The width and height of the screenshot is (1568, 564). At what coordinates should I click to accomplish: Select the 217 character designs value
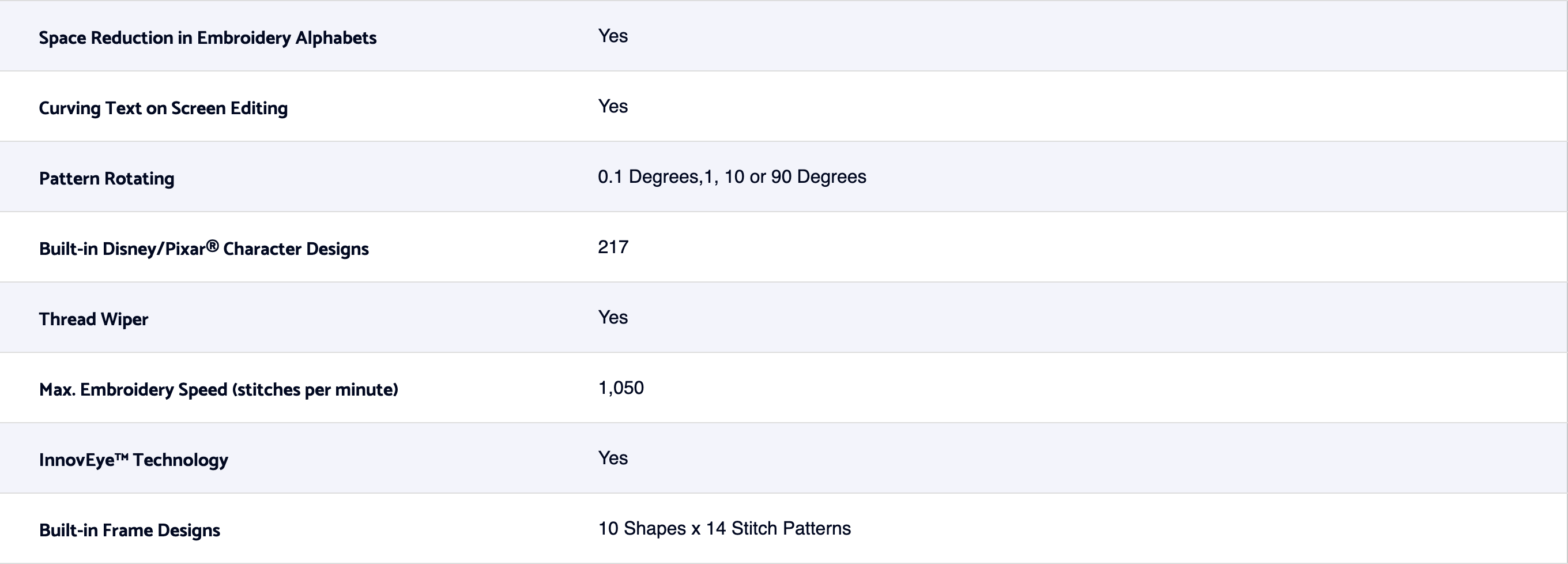613,247
